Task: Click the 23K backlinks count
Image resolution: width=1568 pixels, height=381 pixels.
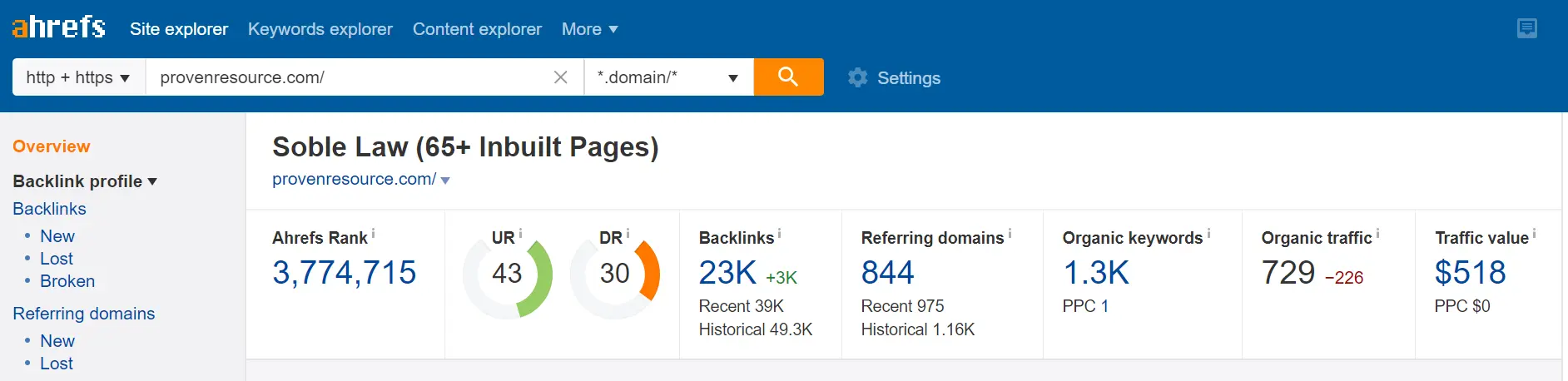Action: (x=727, y=273)
